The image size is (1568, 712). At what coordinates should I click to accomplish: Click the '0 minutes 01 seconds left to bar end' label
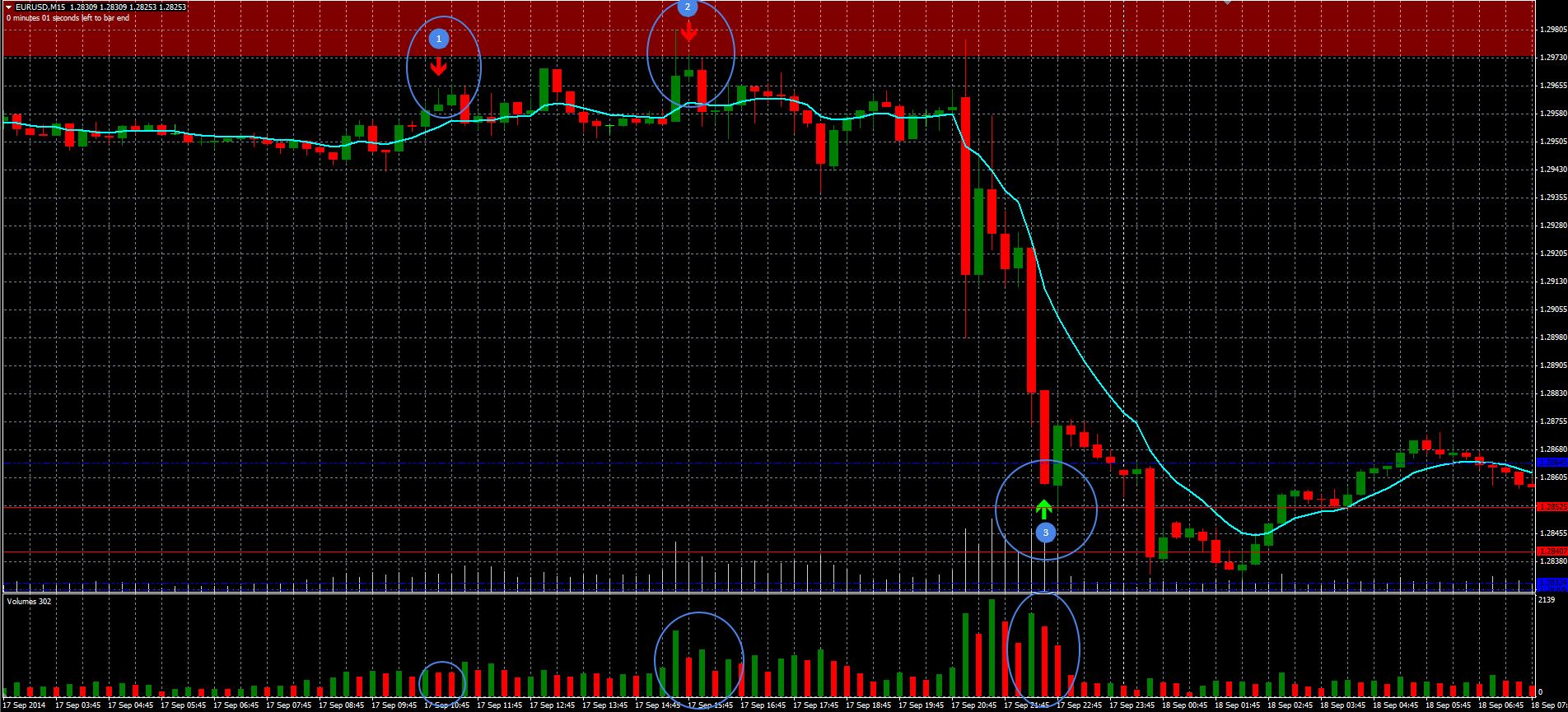pyautogui.click(x=68, y=17)
